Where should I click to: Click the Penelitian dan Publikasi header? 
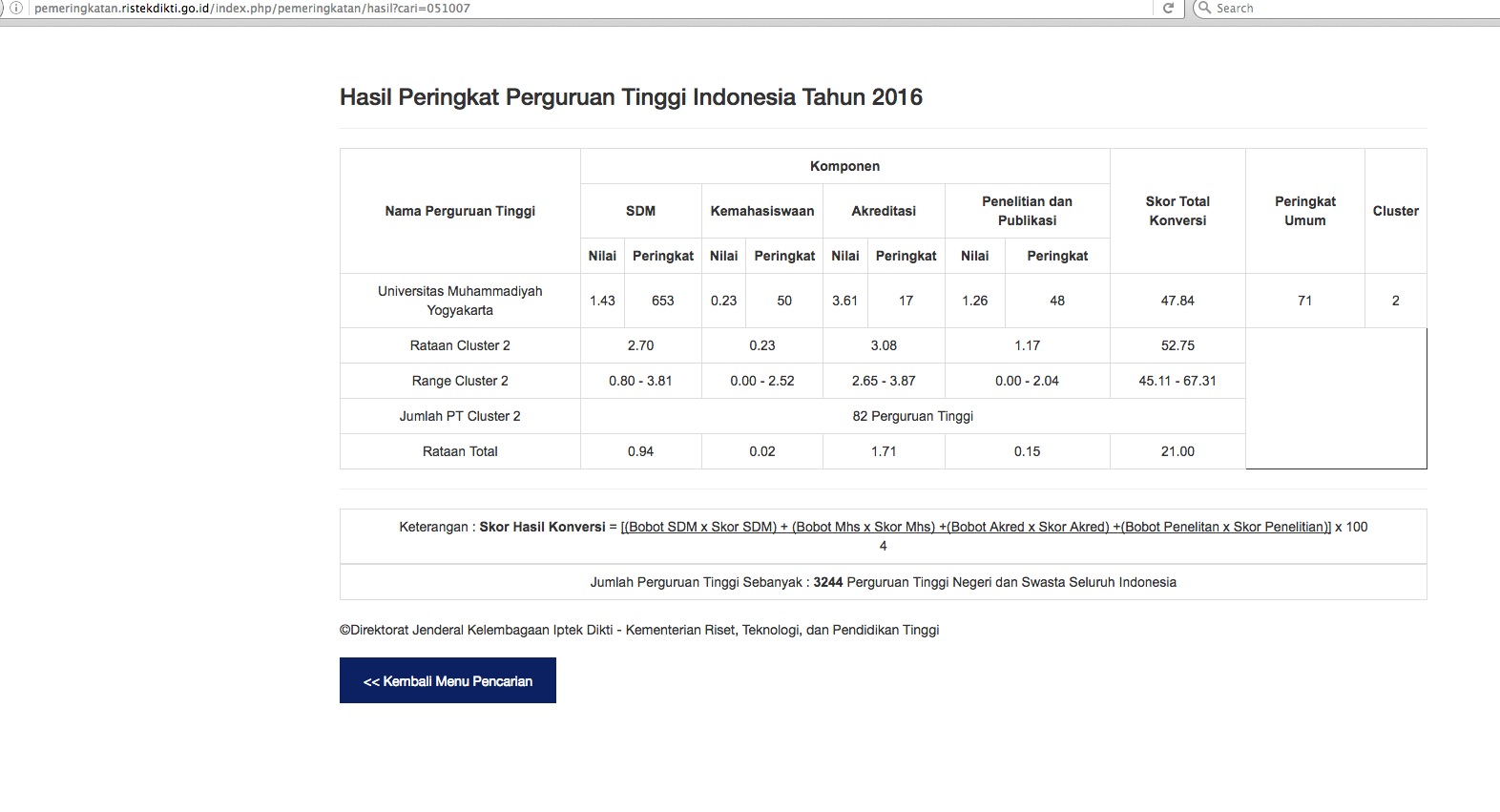click(1027, 211)
